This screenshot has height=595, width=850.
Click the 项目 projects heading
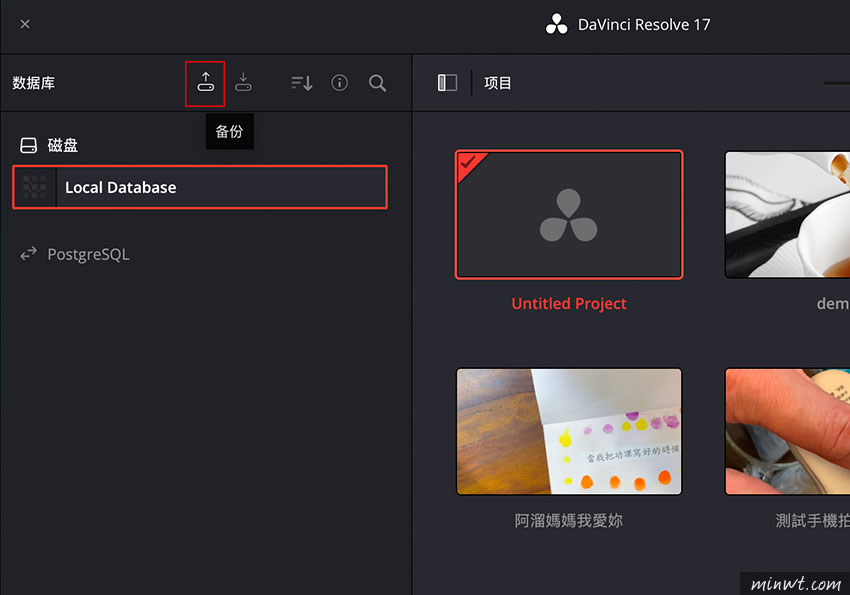coord(498,83)
